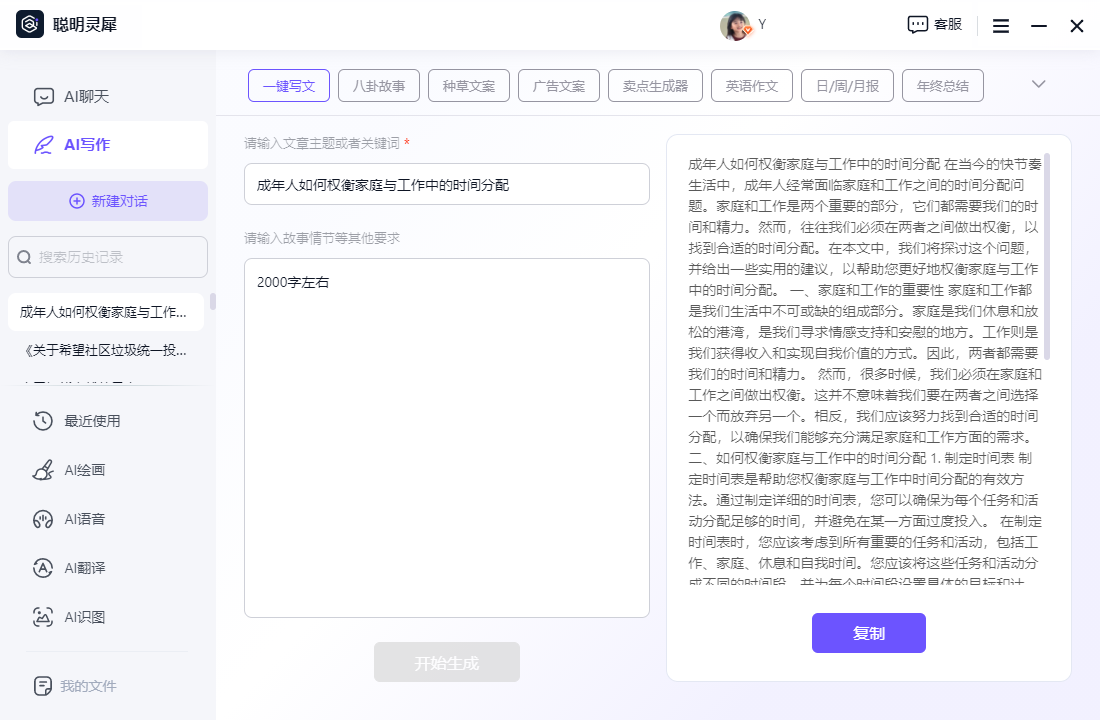Open AI绘画 from the sidebar
The height and width of the screenshot is (720, 1100).
[x=108, y=469]
